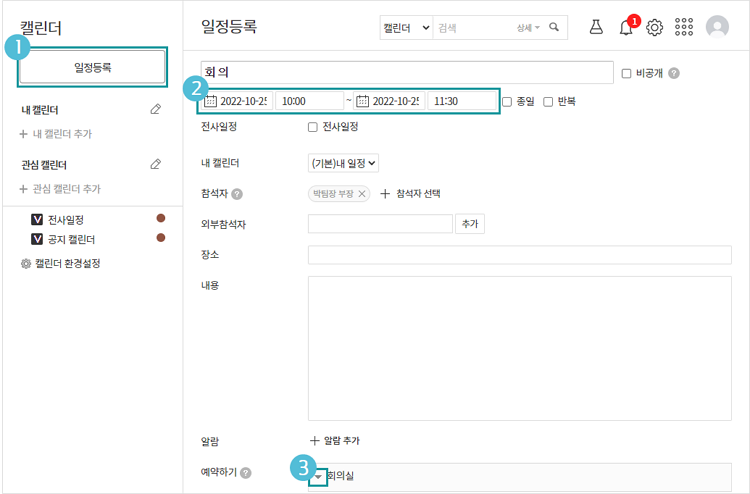Check the 반복 repeat checkbox

point(548,101)
